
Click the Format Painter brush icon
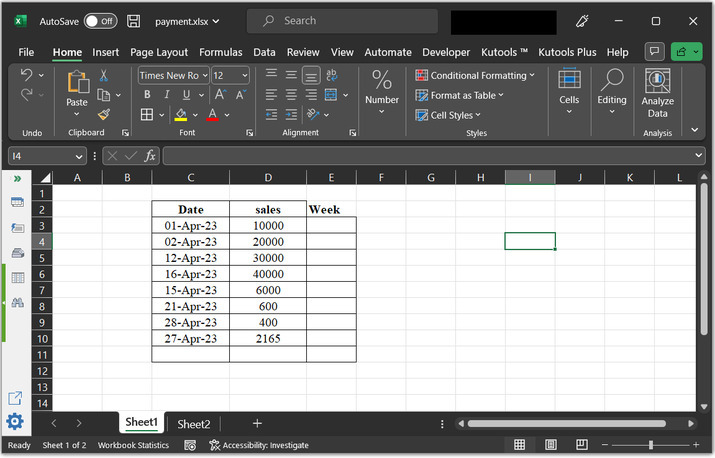click(x=103, y=115)
